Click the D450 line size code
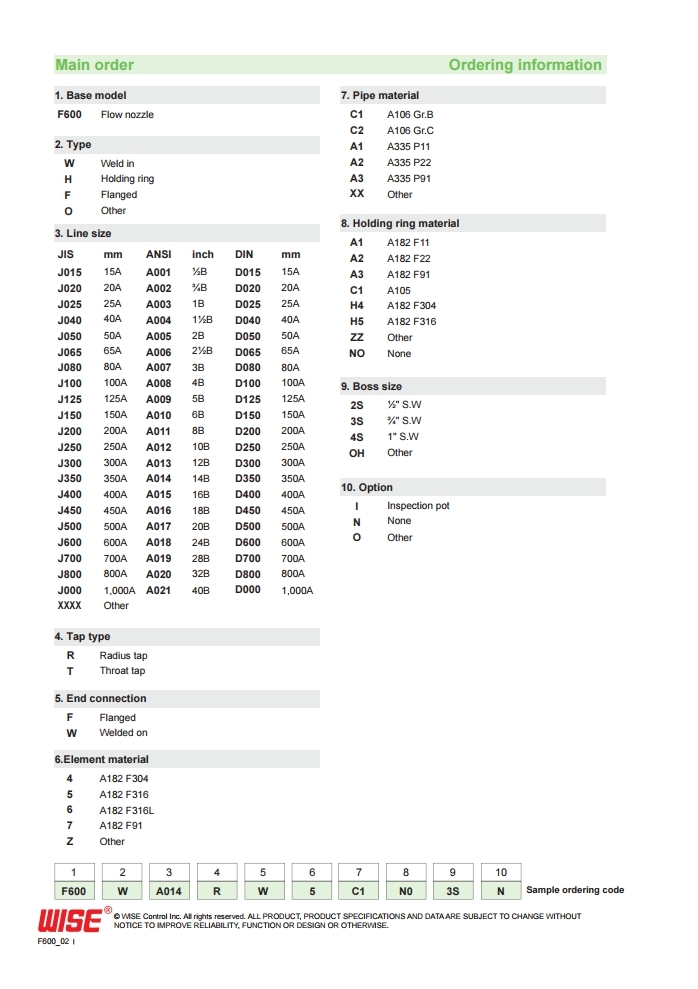Viewport: 698px width, 989px height. 248,511
